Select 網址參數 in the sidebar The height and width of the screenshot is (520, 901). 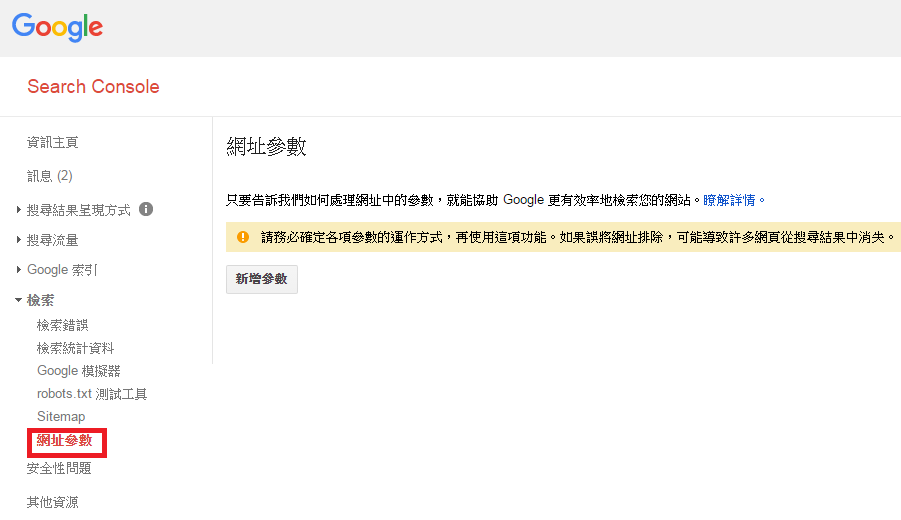pos(64,441)
